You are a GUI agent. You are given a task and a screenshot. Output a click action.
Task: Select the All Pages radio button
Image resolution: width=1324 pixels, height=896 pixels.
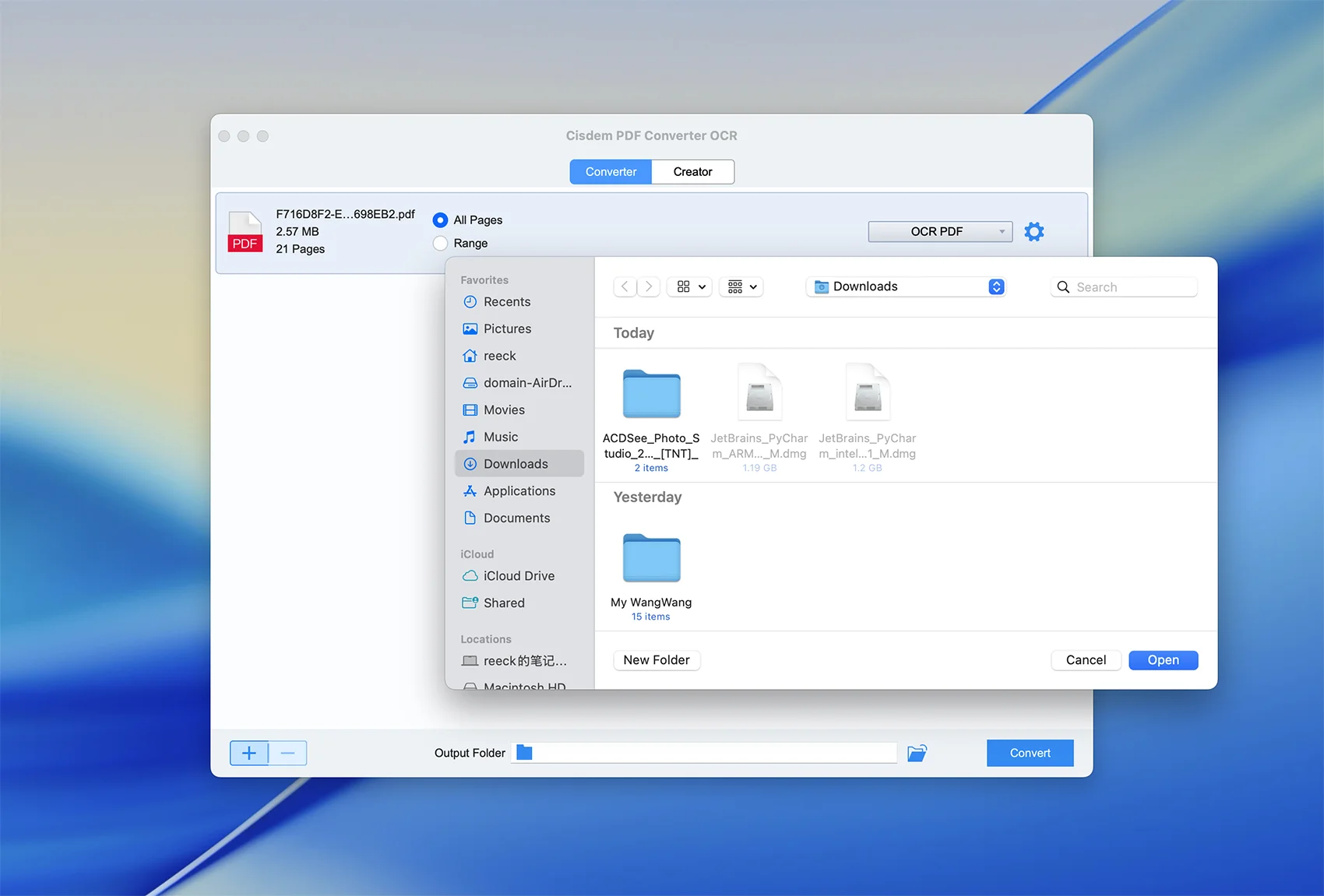[x=441, y=220]
